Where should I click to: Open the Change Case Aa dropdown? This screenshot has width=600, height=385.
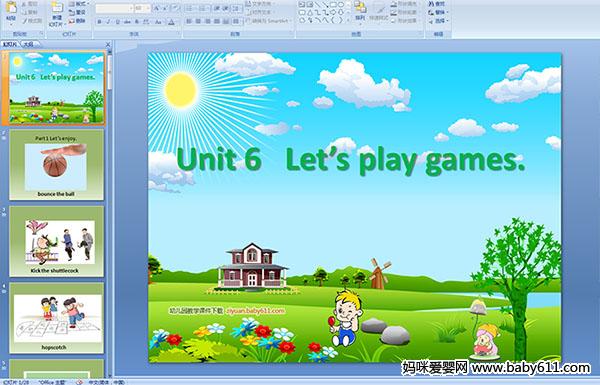[158, 22]
